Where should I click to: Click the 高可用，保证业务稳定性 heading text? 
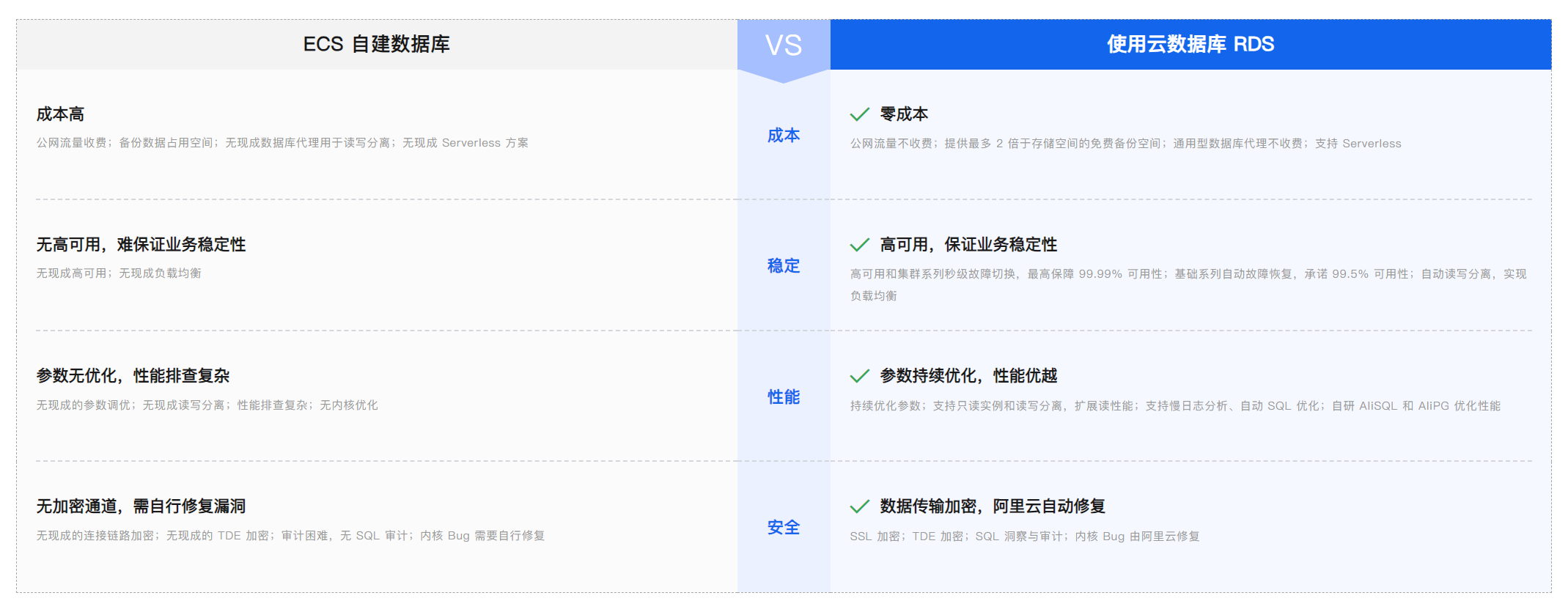[x=968, y=245]
